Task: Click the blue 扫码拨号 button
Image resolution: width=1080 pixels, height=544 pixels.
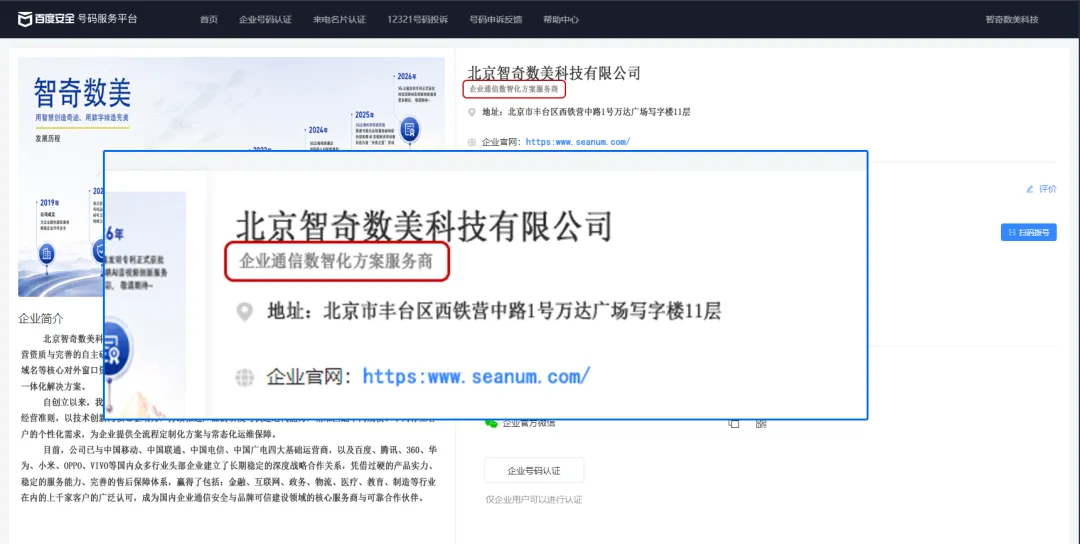Action: (x=1028, y=232)
